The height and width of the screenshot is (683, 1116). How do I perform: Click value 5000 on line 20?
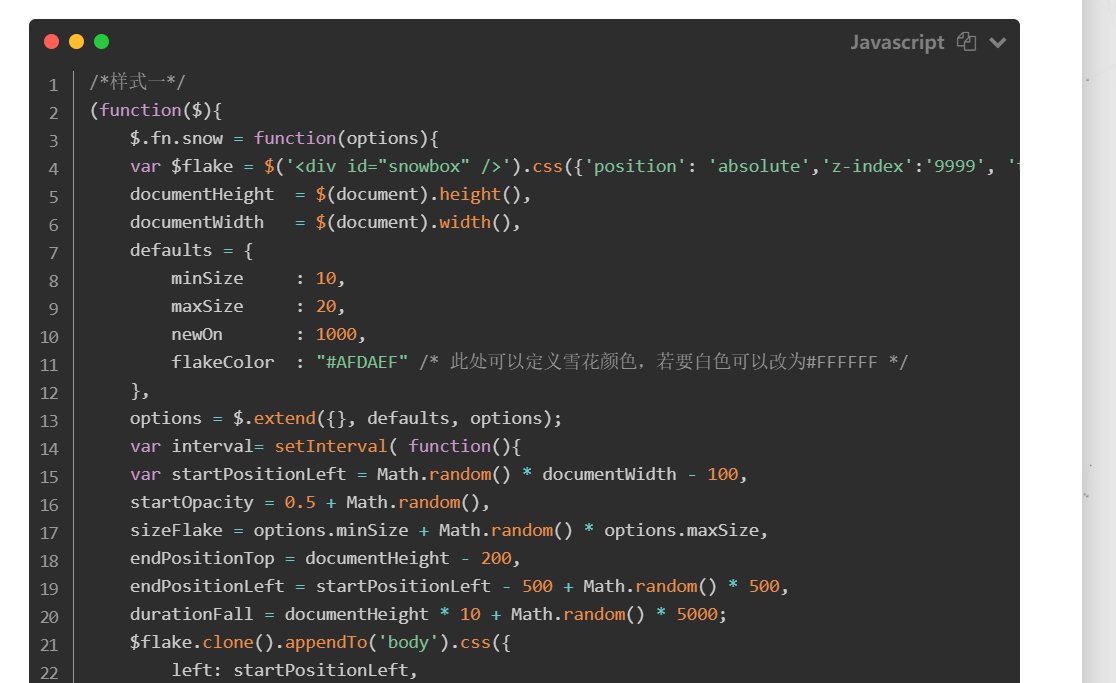point(697,614)
